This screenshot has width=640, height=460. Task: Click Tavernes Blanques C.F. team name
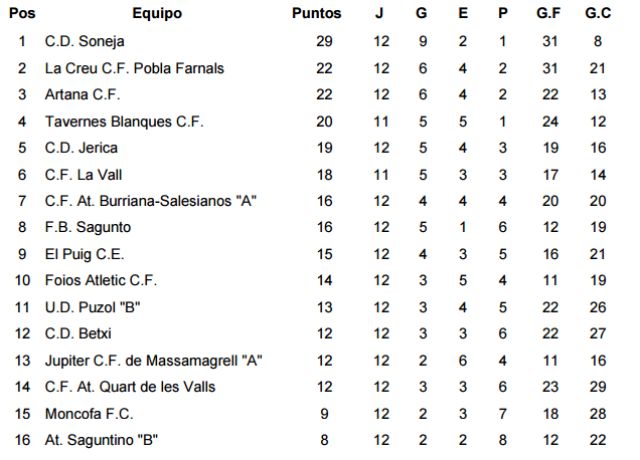[x=124, y=121]
